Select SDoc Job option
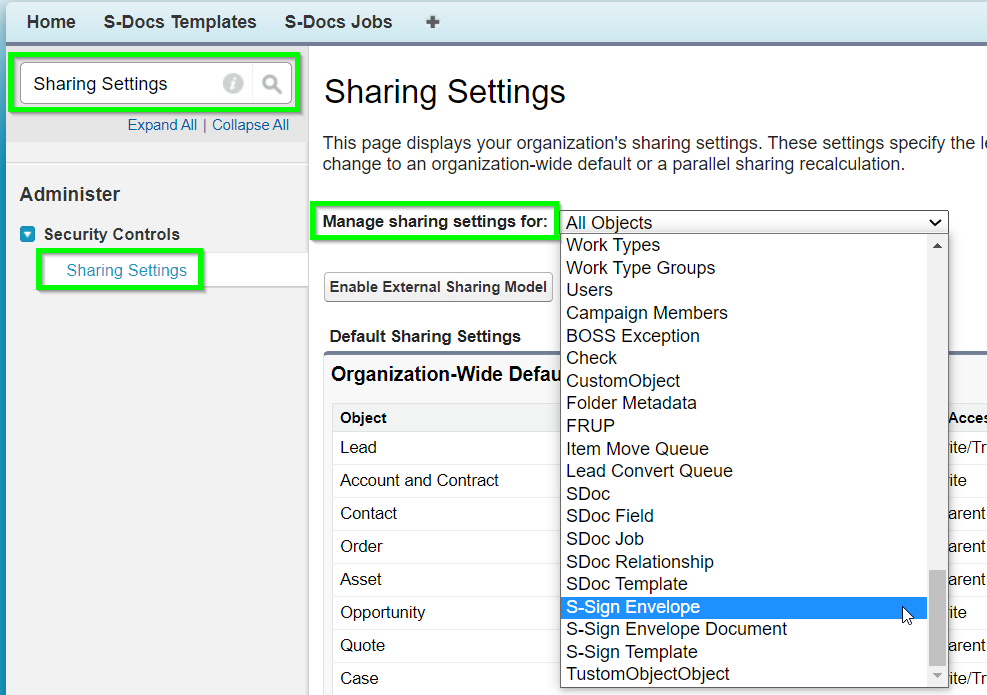Screen dimensions: 987x695 (743, 539)
